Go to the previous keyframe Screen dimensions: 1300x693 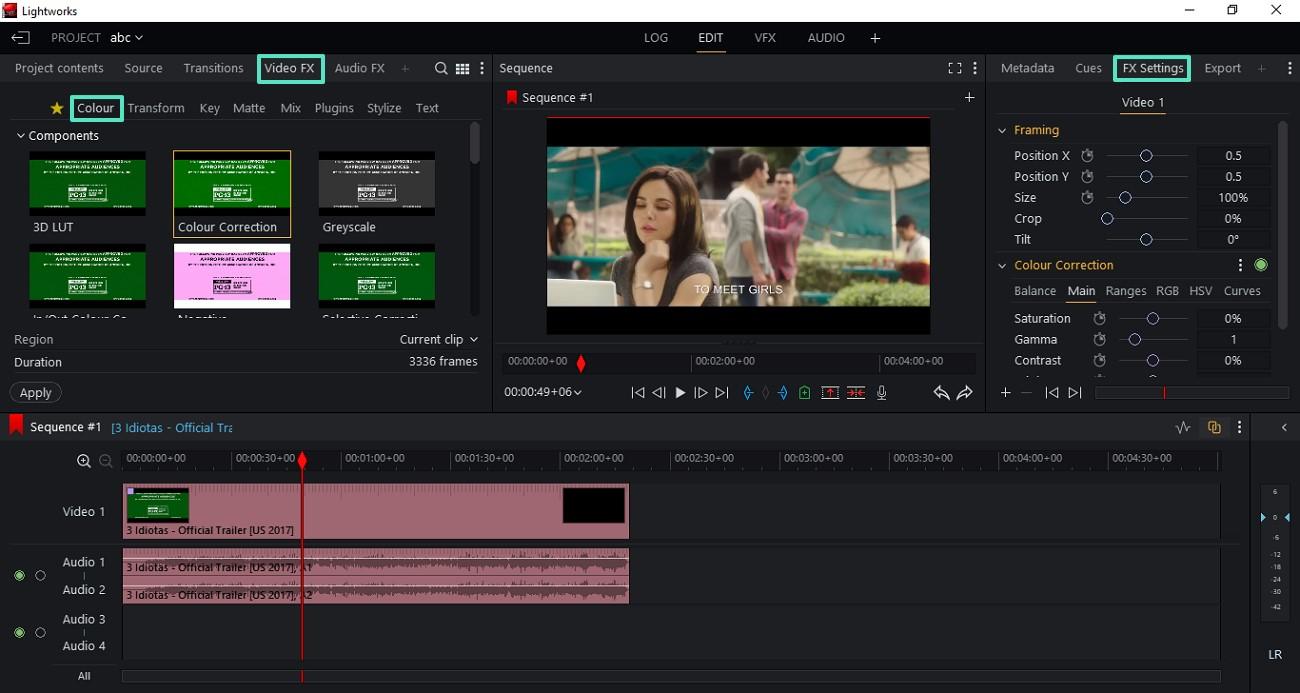pyautogui.click(x=1052, y=393)
